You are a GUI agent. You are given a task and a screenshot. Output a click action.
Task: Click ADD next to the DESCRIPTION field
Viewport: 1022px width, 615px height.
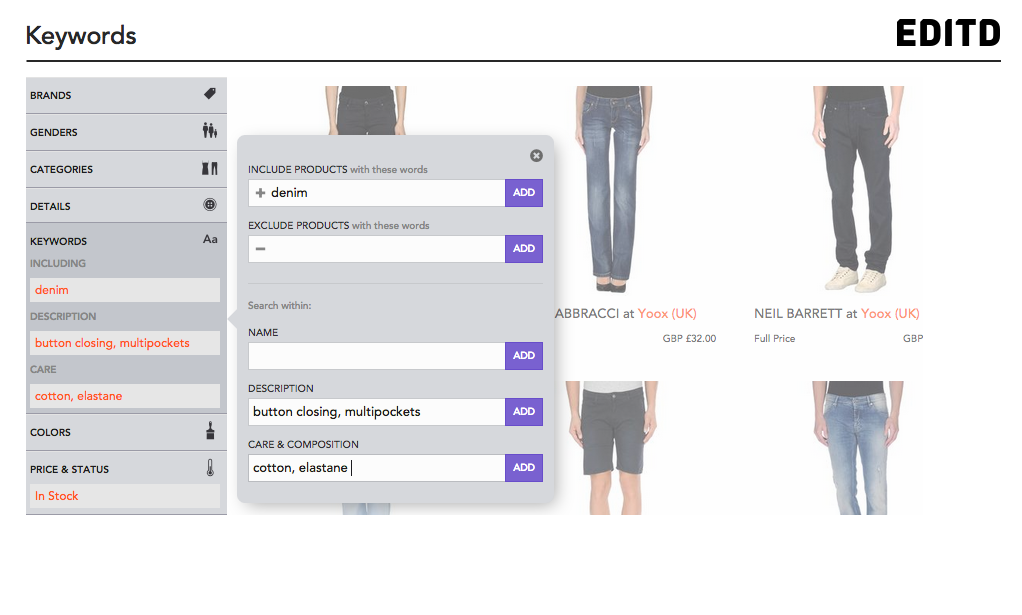click(524, 412)
